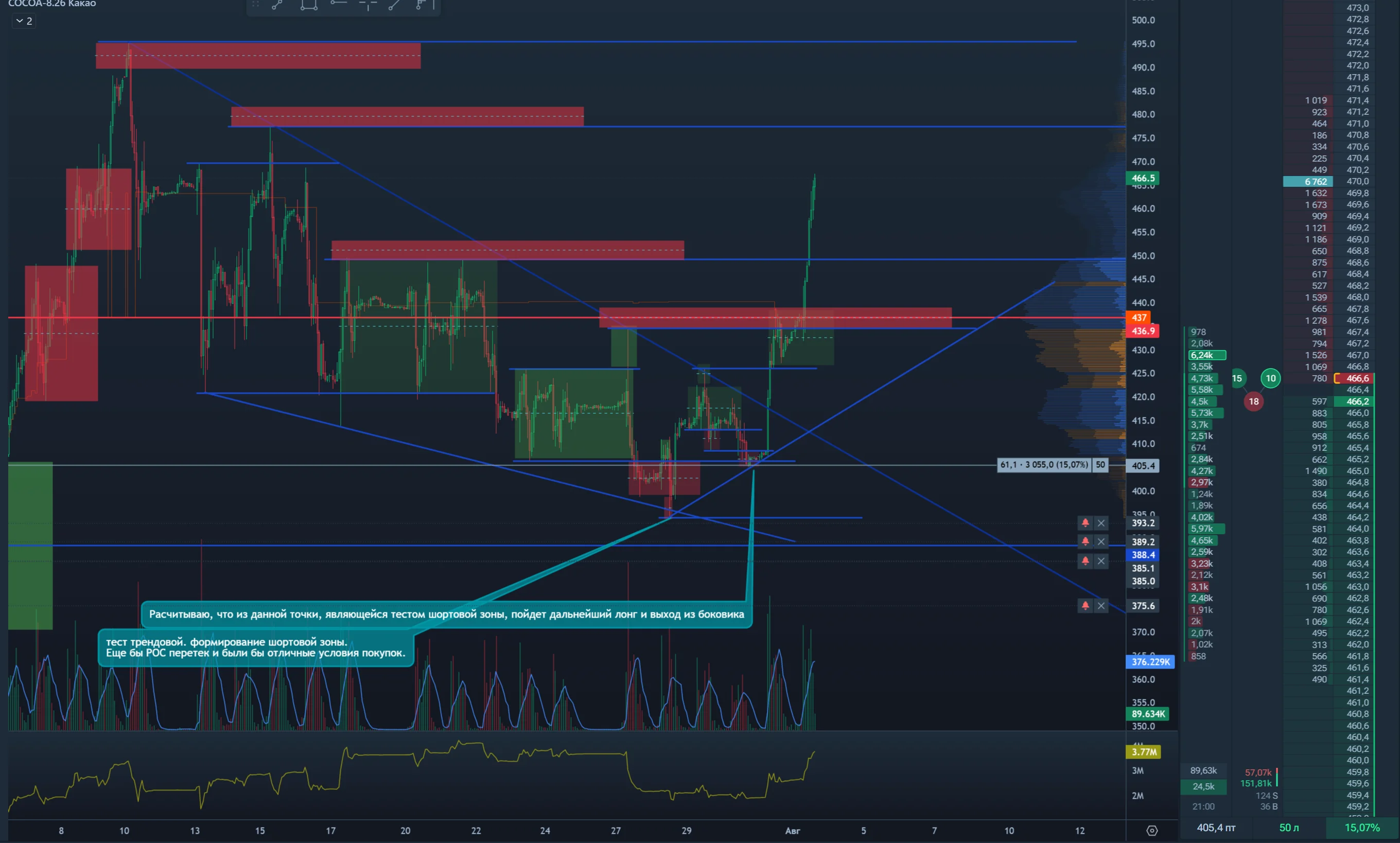Click the bell icon for alert 375.6
Image resolution: width=1400 pixels, height=843 pixels.
[x=1085, y=606]
